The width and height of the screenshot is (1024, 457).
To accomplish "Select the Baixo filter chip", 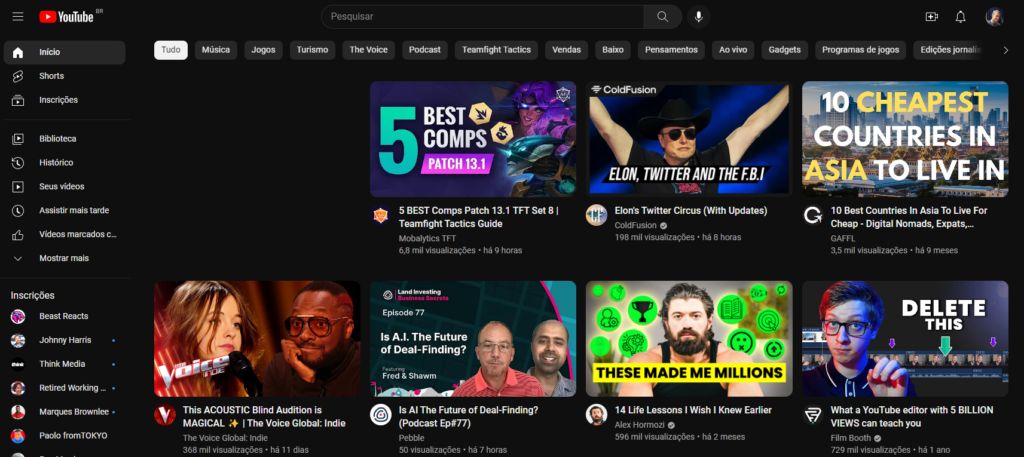I will tap(613, 50).
